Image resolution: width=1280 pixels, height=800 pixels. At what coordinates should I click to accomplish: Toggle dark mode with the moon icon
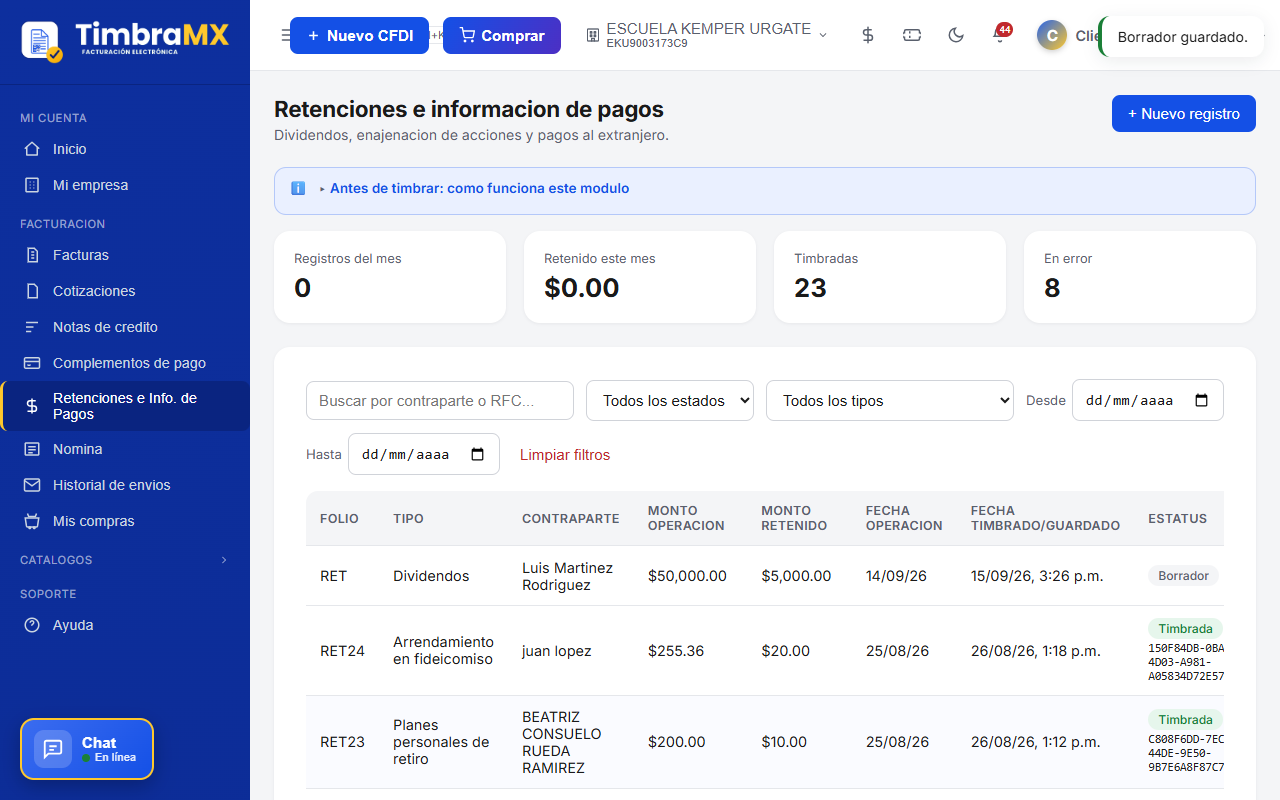[956, 35]
